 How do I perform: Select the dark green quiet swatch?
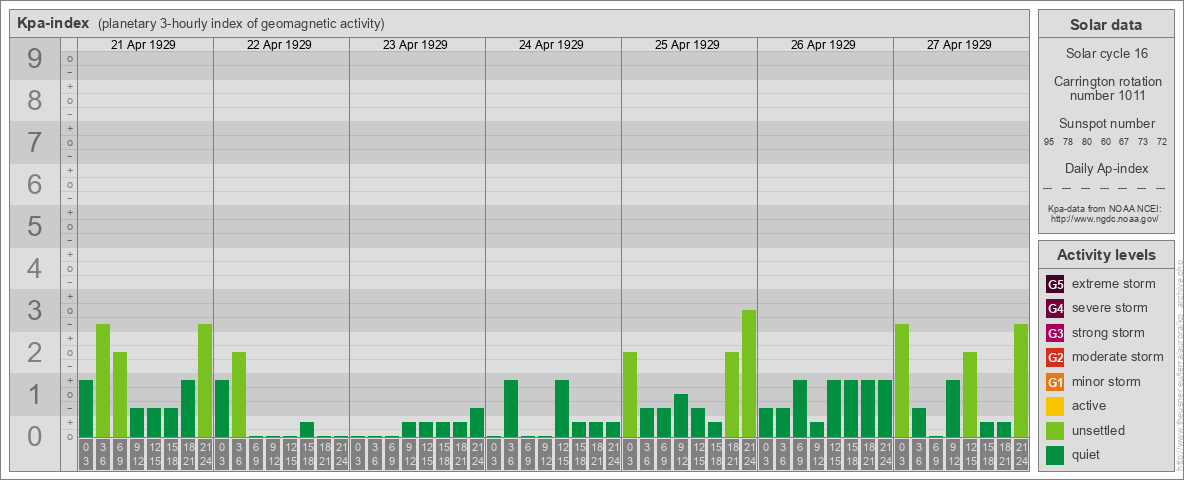click(1055, 455)
